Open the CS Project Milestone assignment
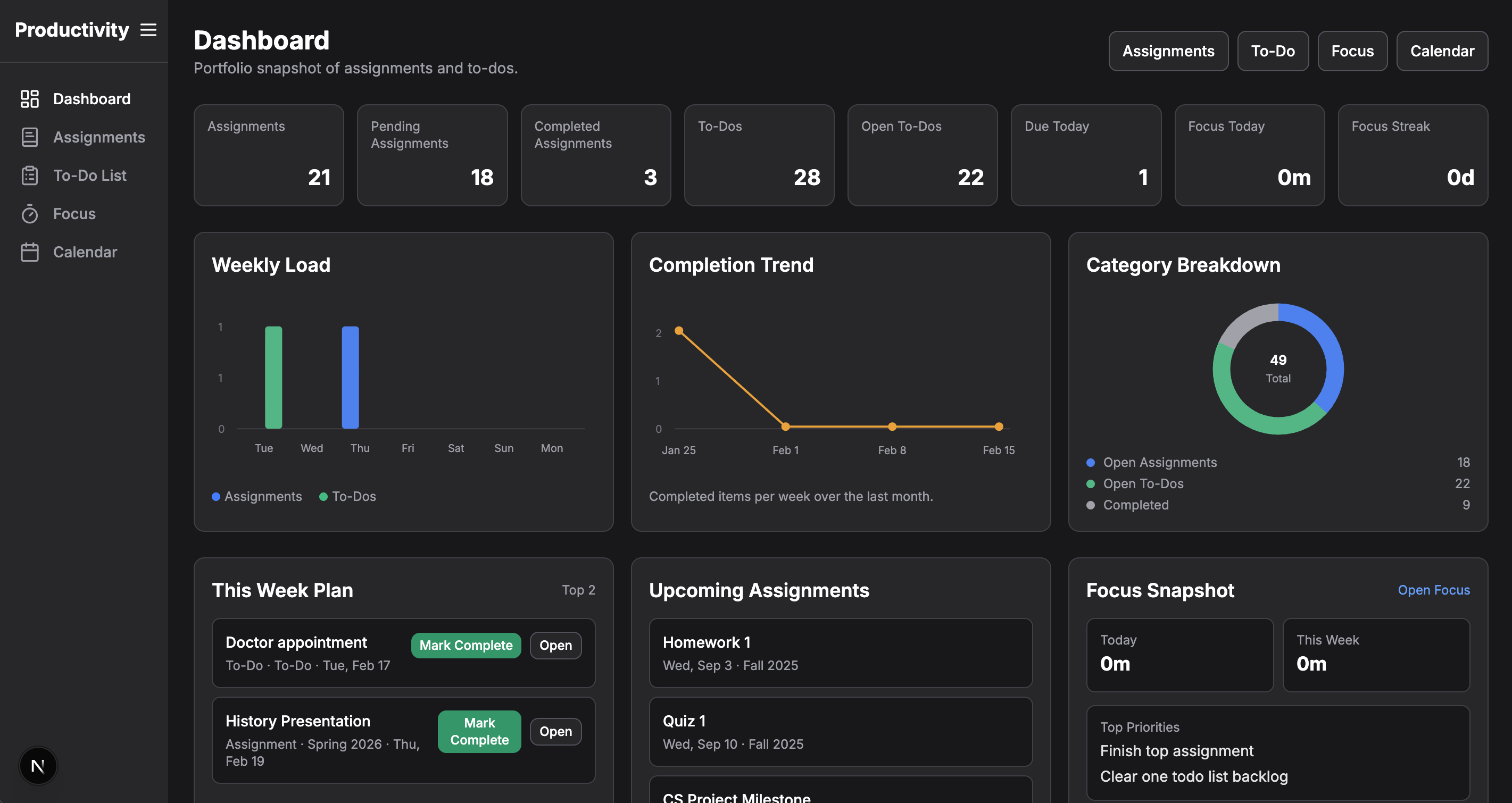1512x803 pixels. 841,790
